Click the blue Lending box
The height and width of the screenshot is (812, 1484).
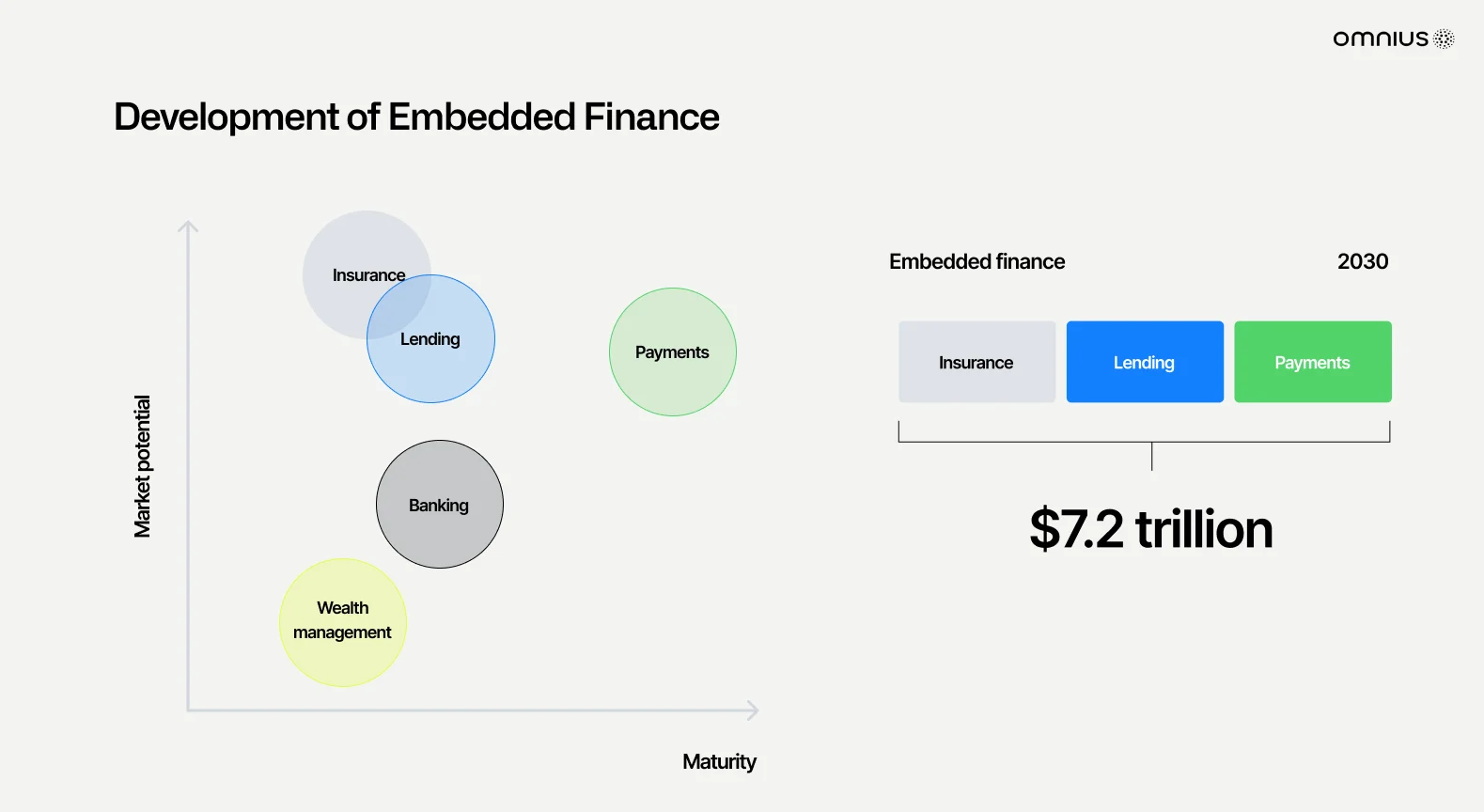[1145, 362]
